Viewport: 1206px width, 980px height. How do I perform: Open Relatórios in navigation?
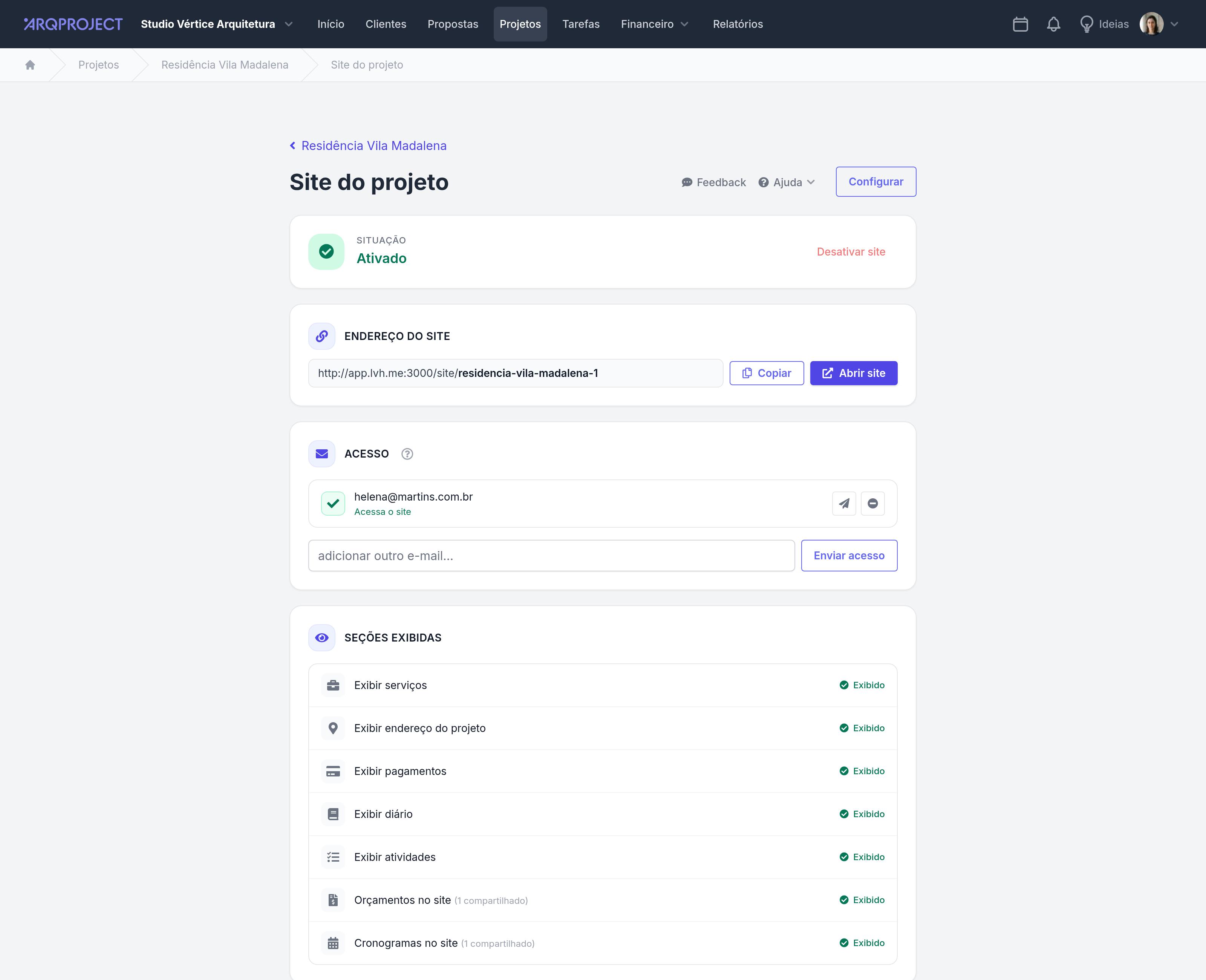pyautogui.click(x=738, y=24)
